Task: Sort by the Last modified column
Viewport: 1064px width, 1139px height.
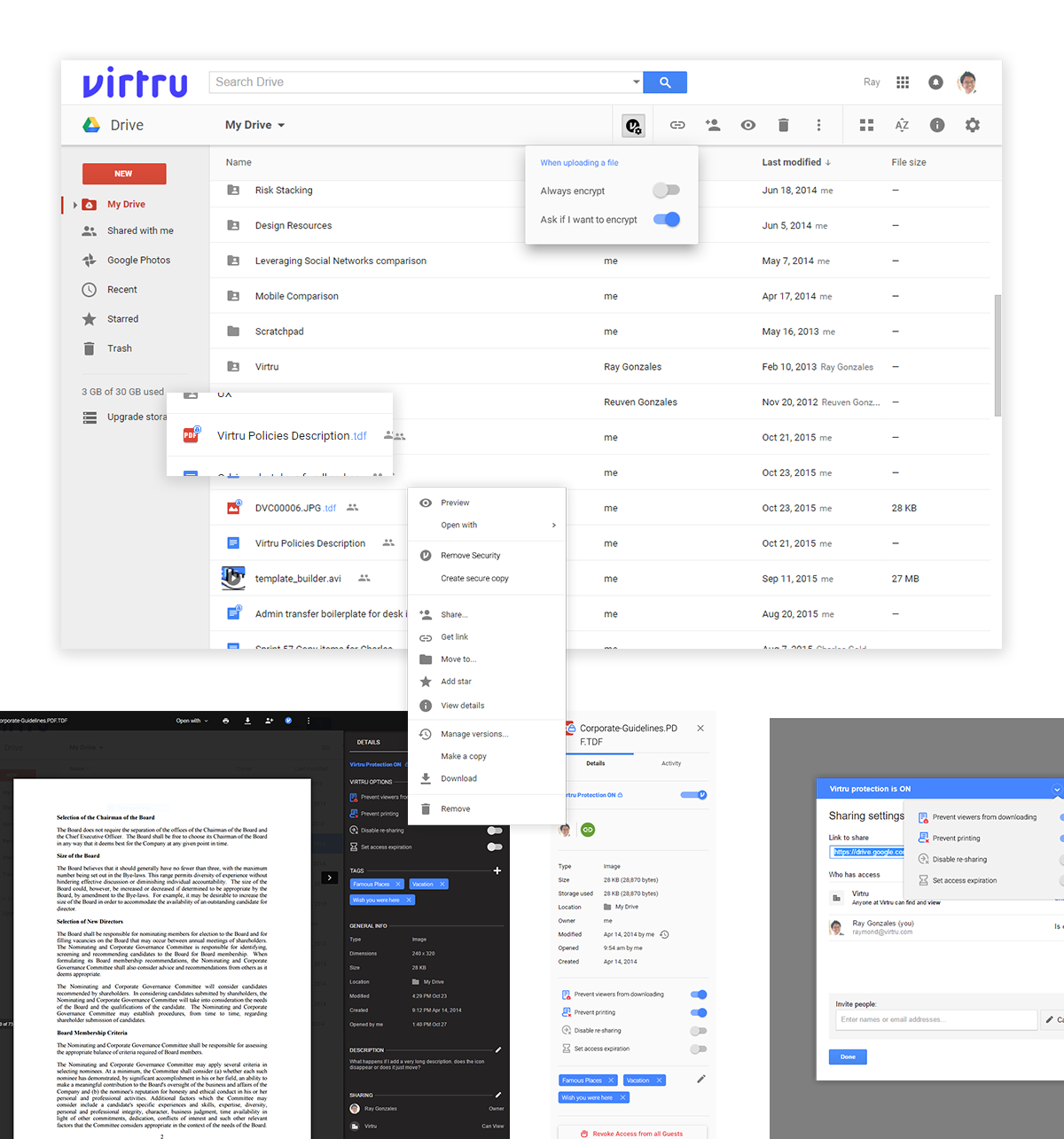Action: pos(796,162)
